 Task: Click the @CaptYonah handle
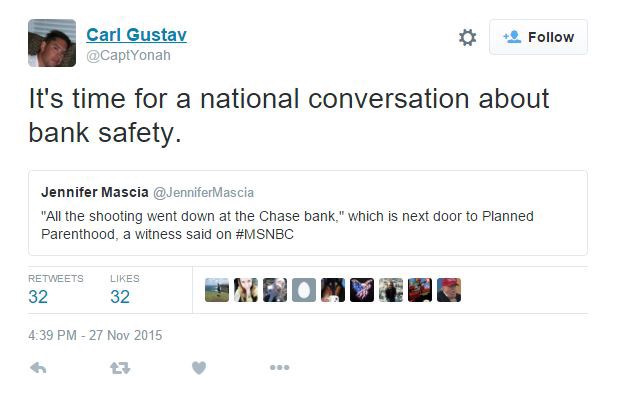[x=128, y=56]
